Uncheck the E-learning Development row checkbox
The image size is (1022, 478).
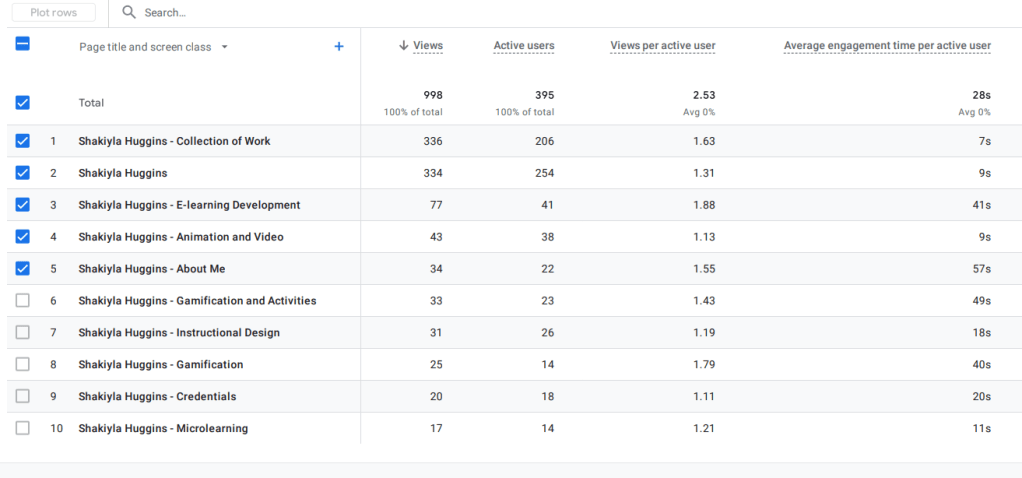click(23, 205)
